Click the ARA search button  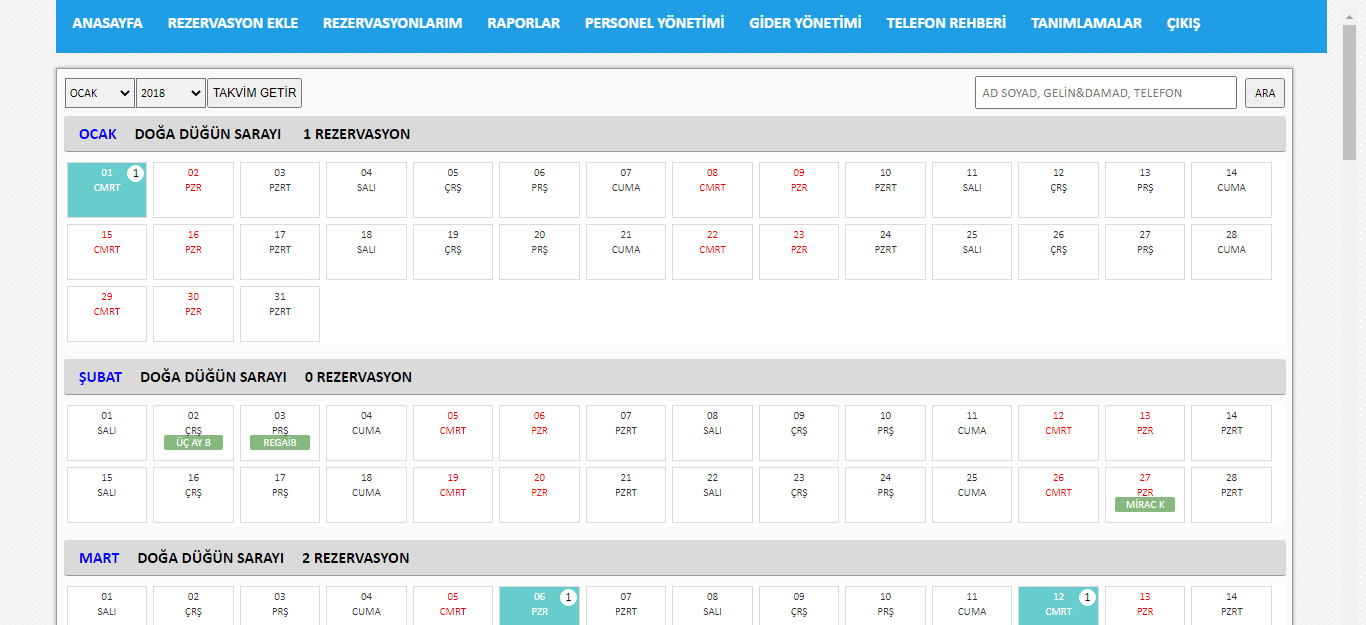[x=1265, y=93]
